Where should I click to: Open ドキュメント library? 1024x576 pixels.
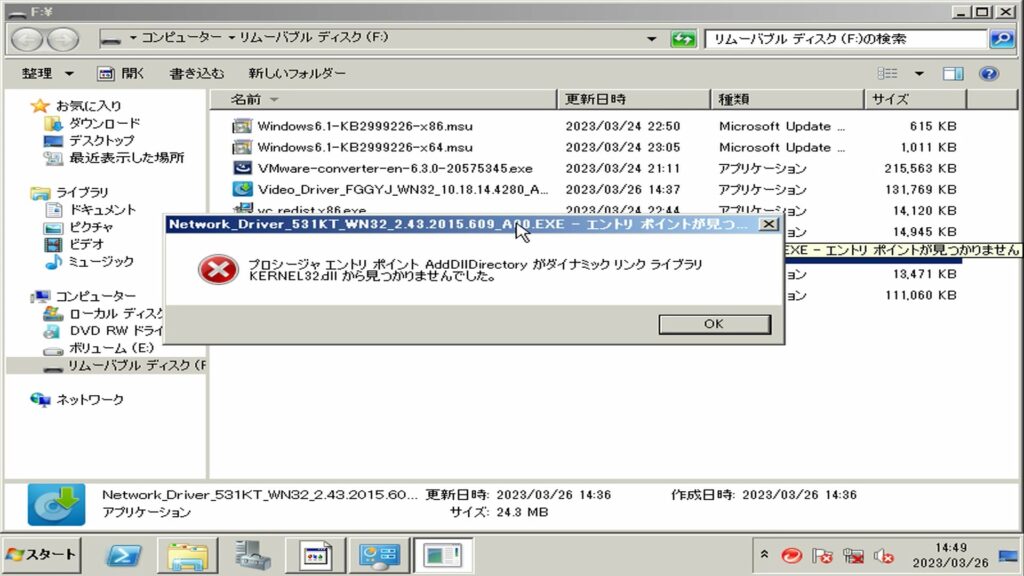(x=103, y=210)
